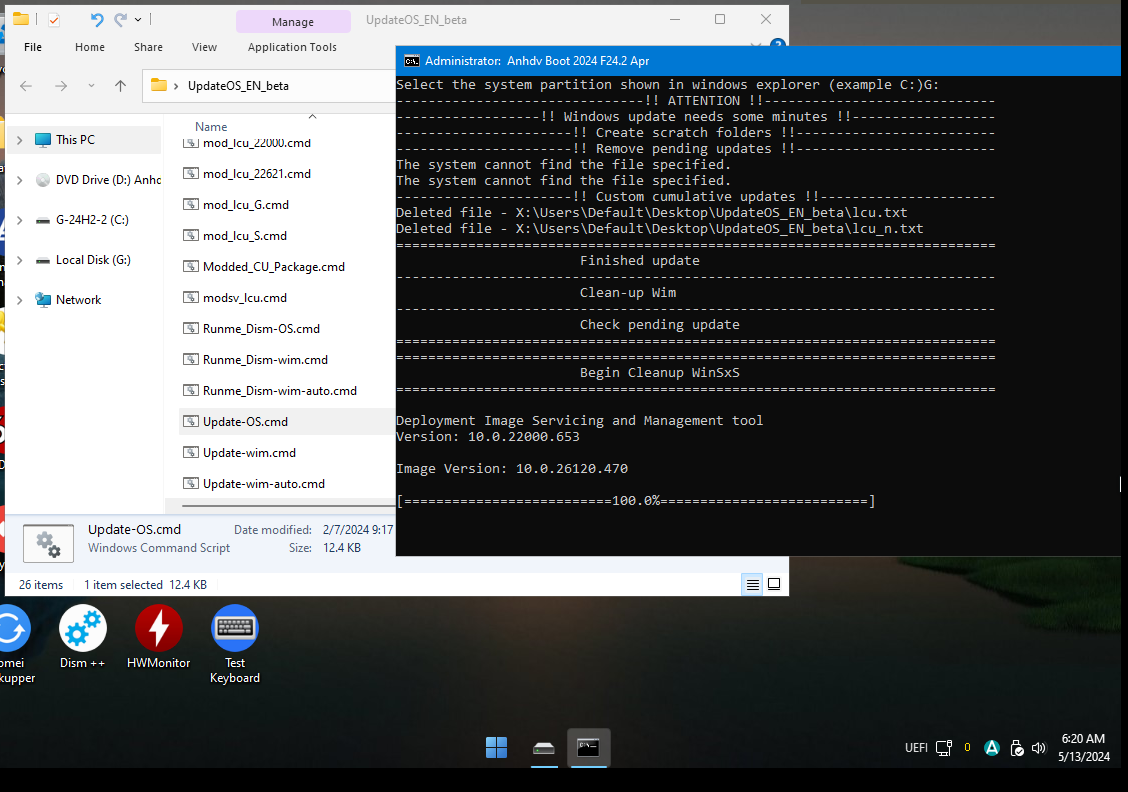Image resolution: width=1128 pixels, height=792 pixels.
Task: Open the File menu in Explorer
Action: click(32, 47)
